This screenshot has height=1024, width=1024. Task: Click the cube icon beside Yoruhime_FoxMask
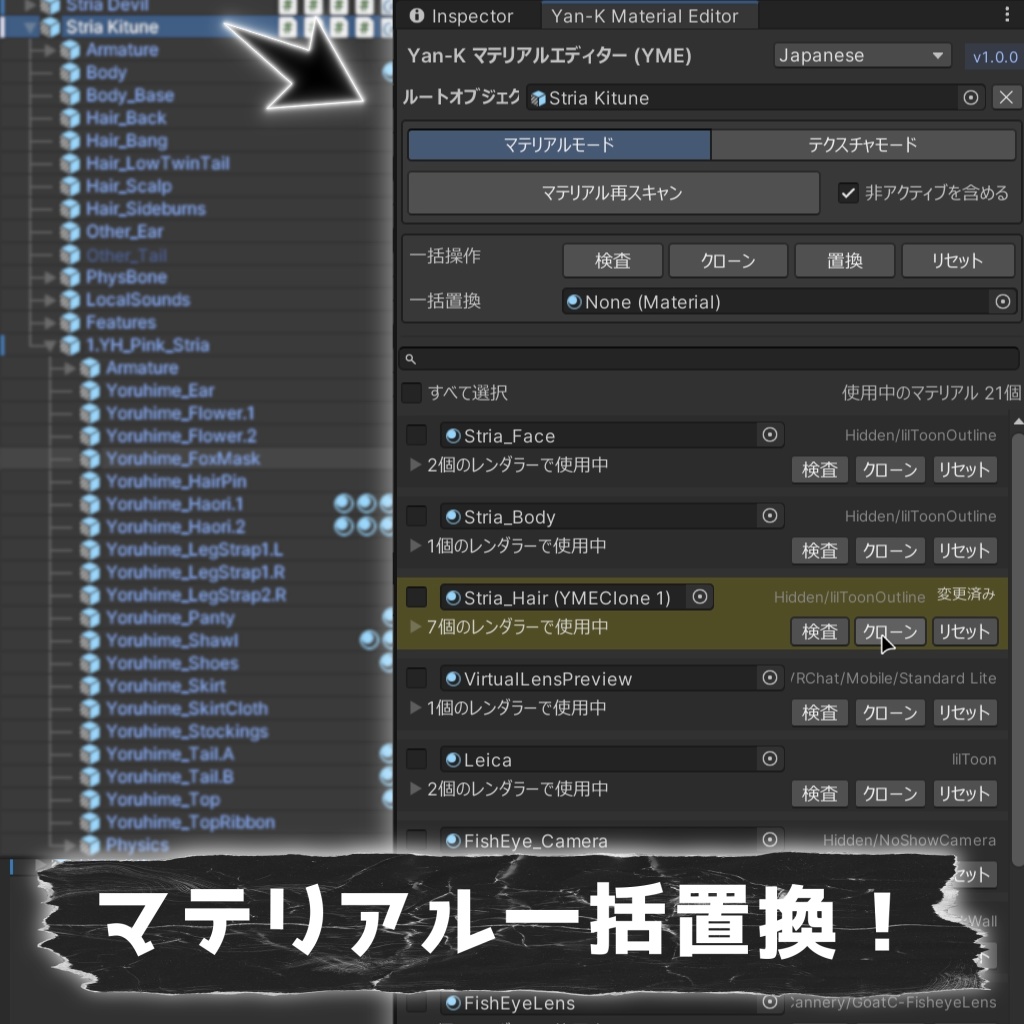90,459
